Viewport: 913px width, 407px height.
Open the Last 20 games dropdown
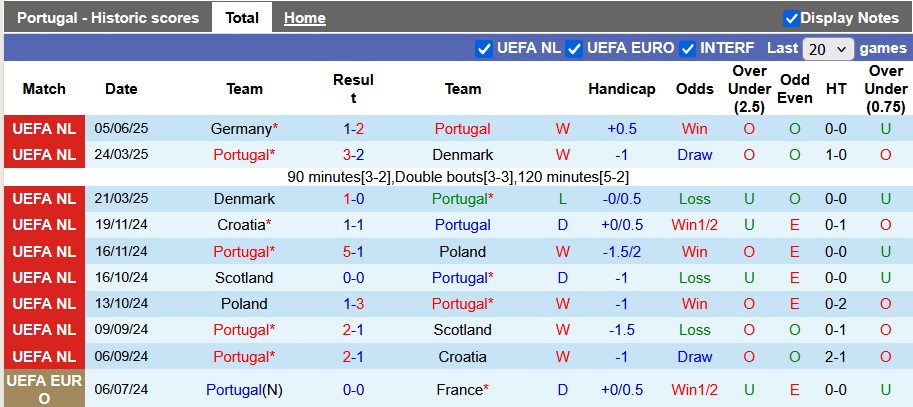[x=829, y=48]
